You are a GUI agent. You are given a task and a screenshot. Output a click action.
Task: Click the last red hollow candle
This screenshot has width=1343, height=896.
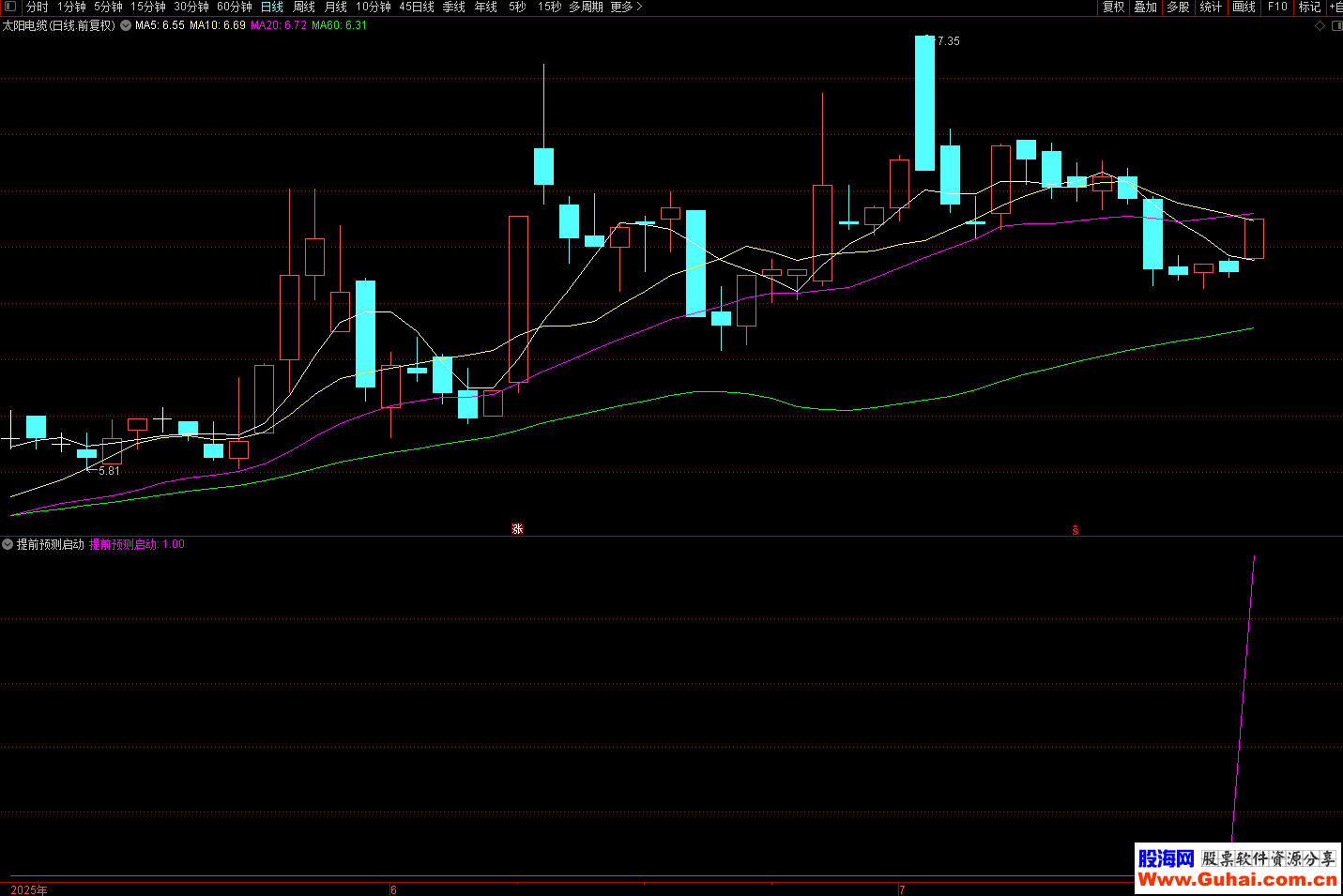pos(1254,238)
